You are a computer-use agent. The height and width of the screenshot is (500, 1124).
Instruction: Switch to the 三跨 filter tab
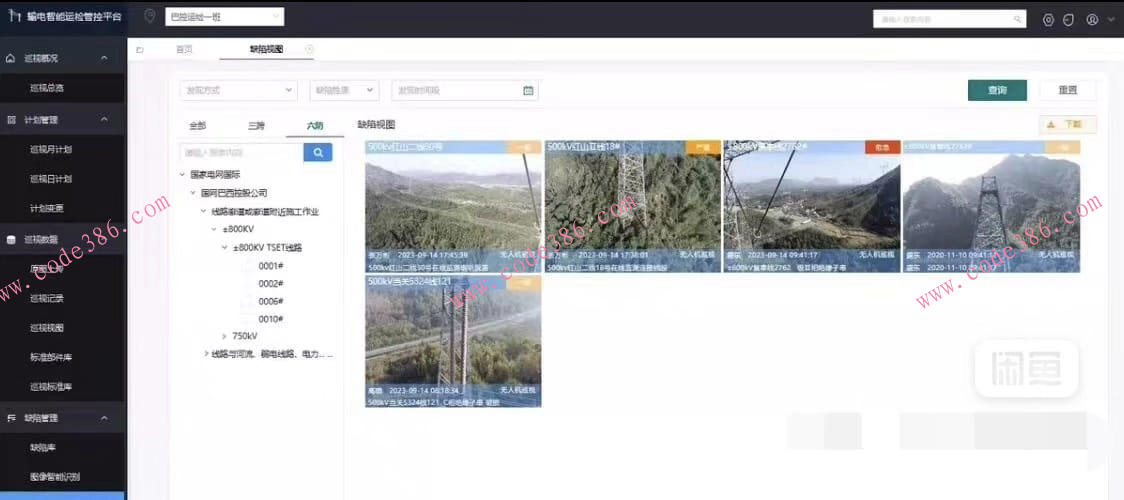256,125
